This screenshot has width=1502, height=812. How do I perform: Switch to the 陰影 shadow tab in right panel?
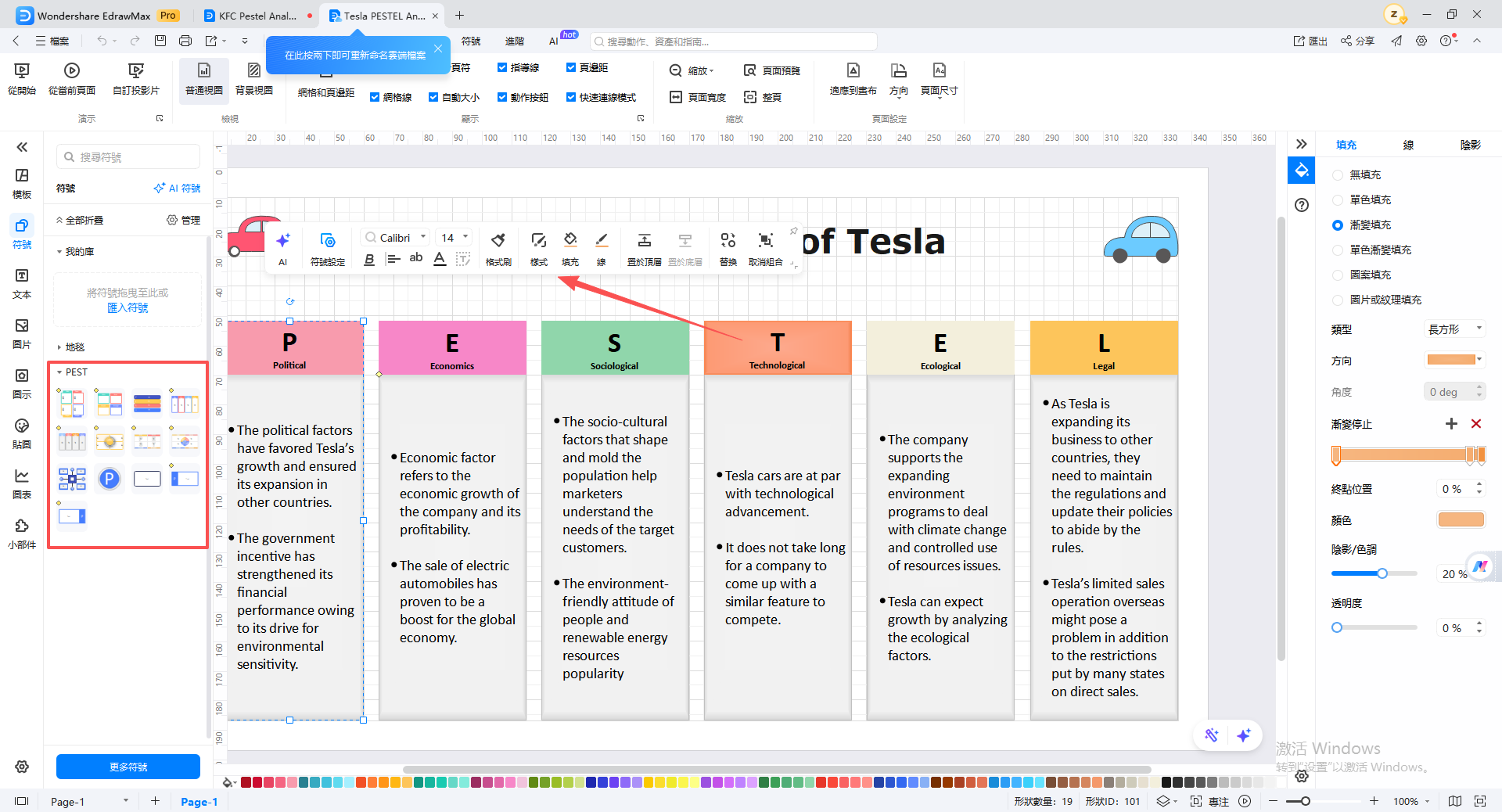tap(1471, 145)
